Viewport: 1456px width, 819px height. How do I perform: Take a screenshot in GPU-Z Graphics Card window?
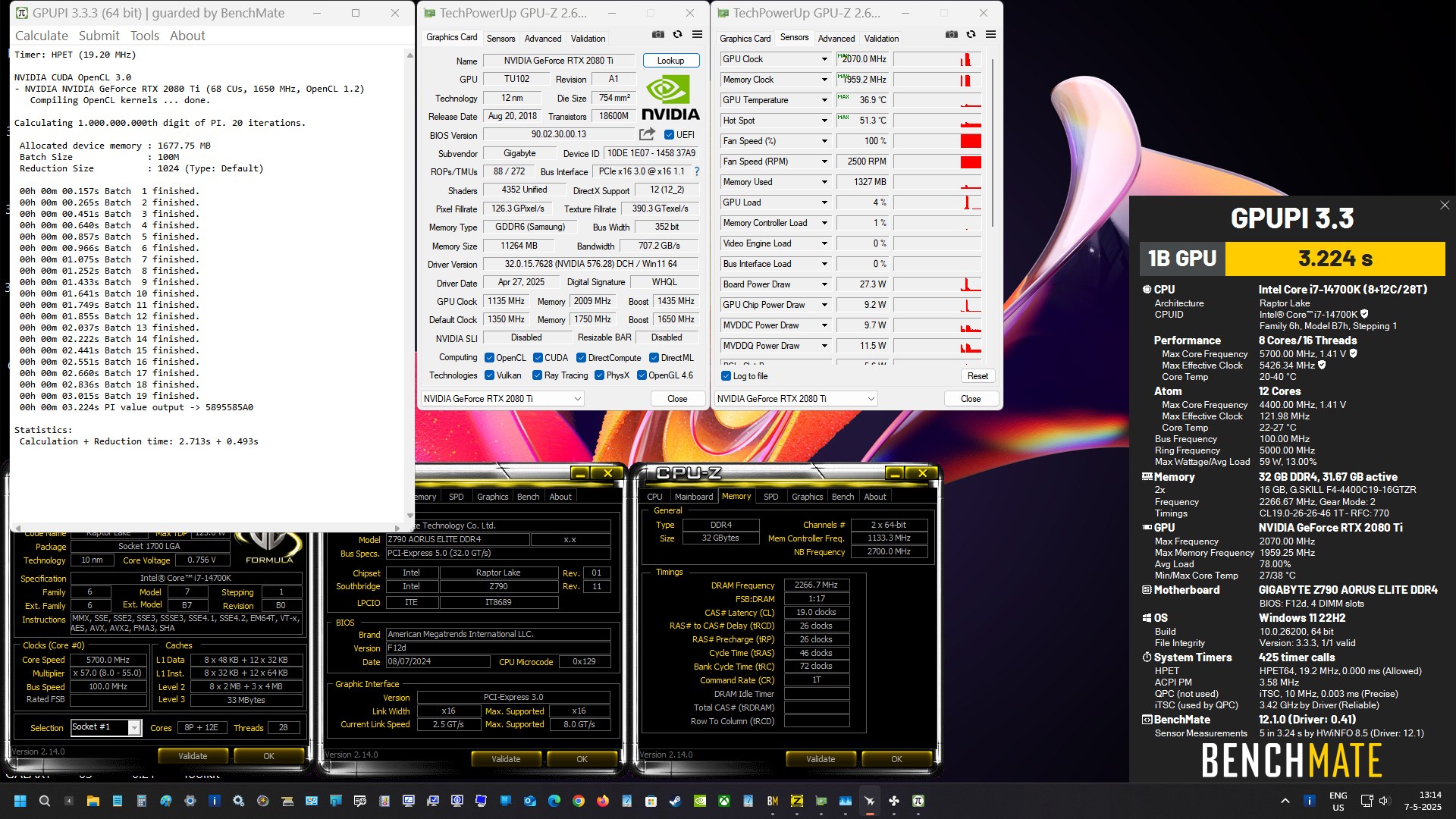[x=657, y=35]
